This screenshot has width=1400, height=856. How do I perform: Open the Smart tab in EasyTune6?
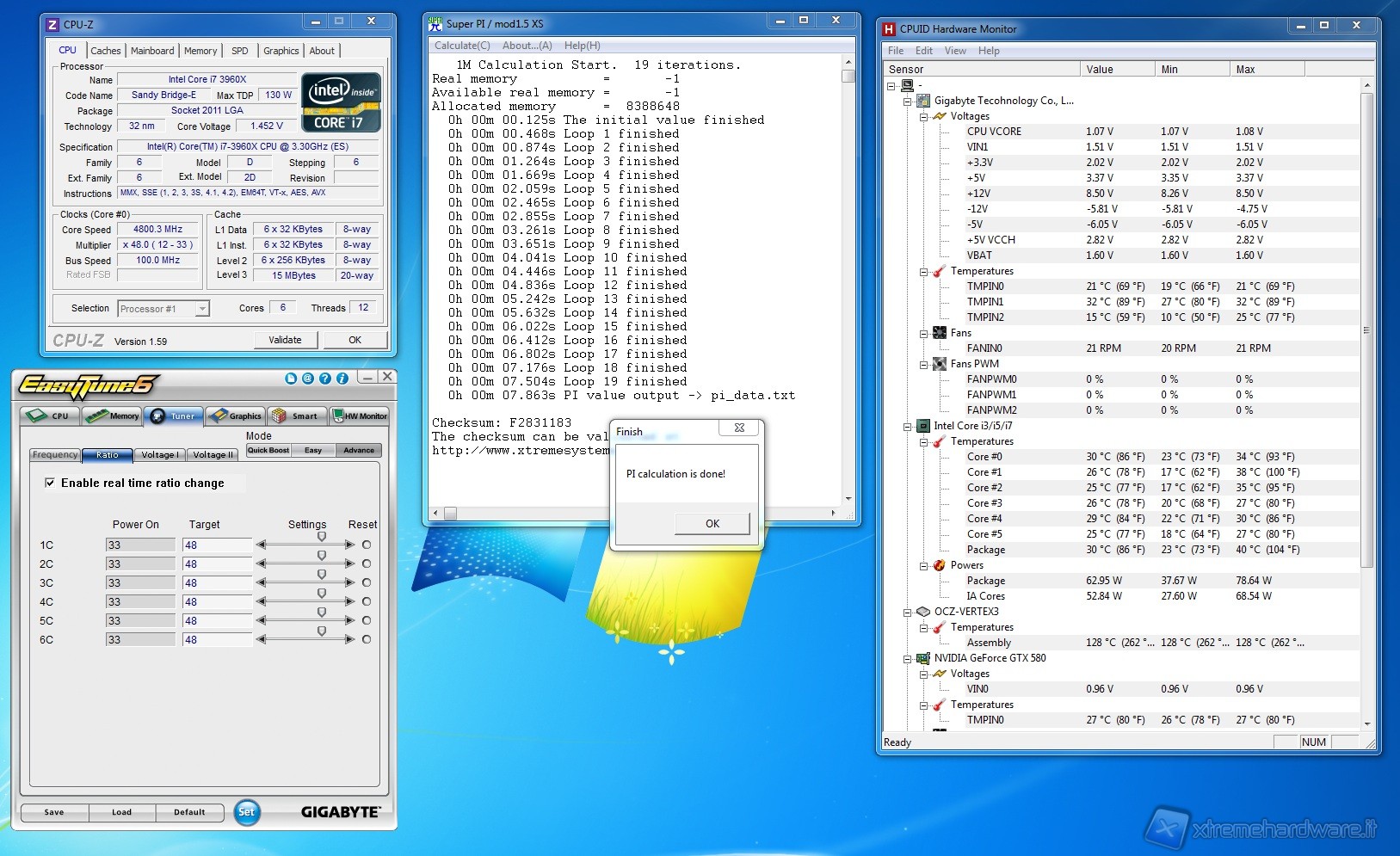point(297,416)
